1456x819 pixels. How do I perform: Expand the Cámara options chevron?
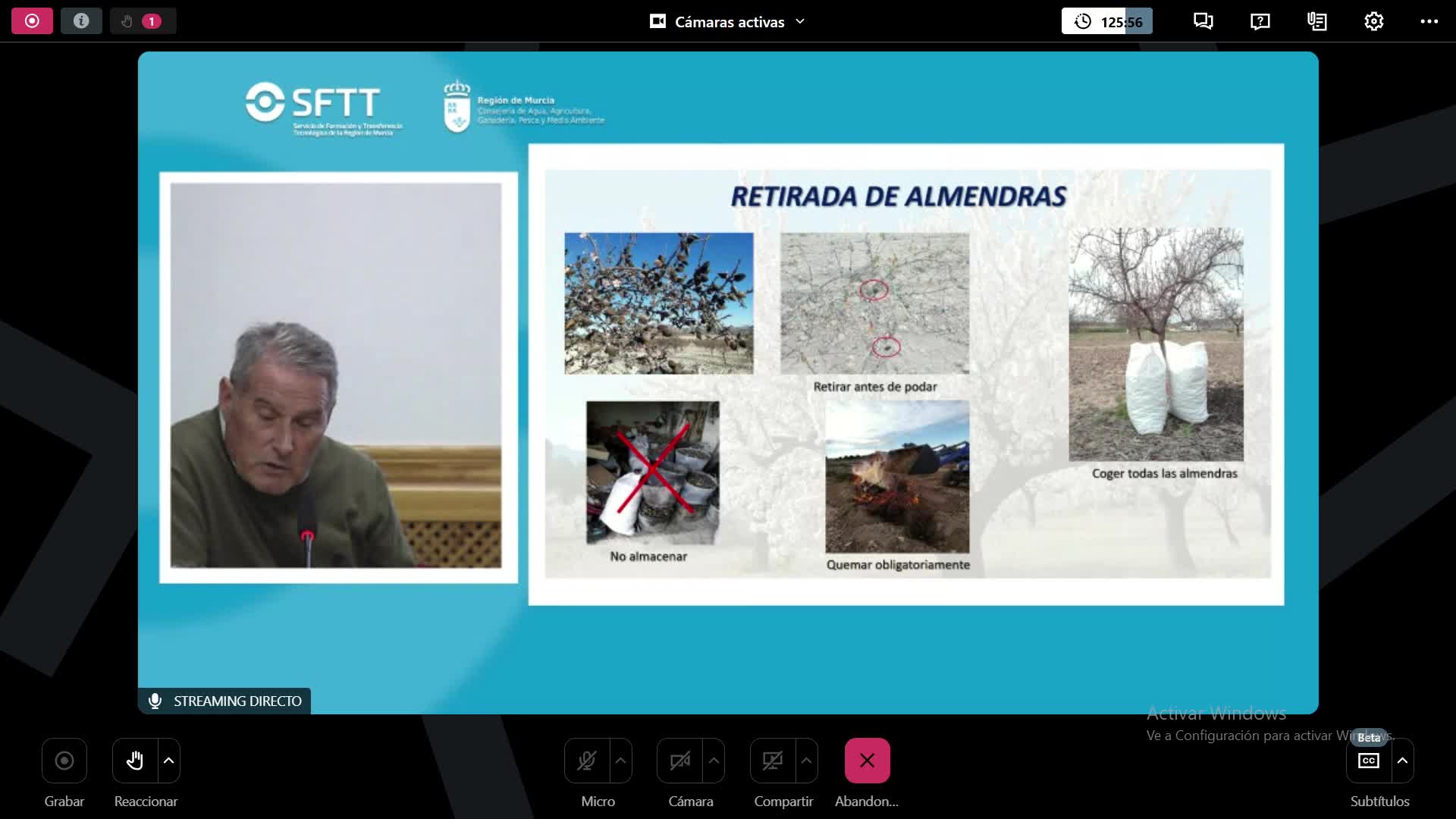tap(714, 761)
